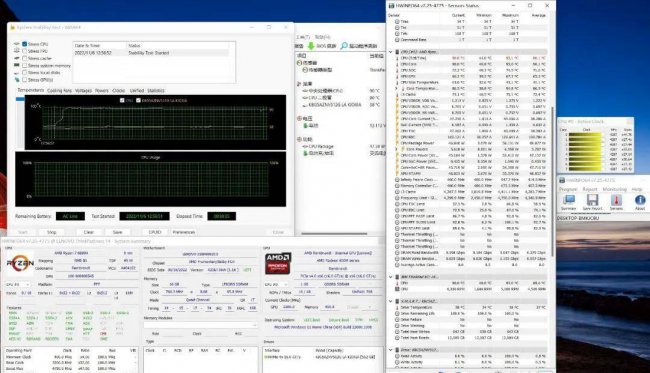The width and height of the screenshot is (650, 373).
Task: Click the Close button in stability test window
Action: click(x=278, y=232)
